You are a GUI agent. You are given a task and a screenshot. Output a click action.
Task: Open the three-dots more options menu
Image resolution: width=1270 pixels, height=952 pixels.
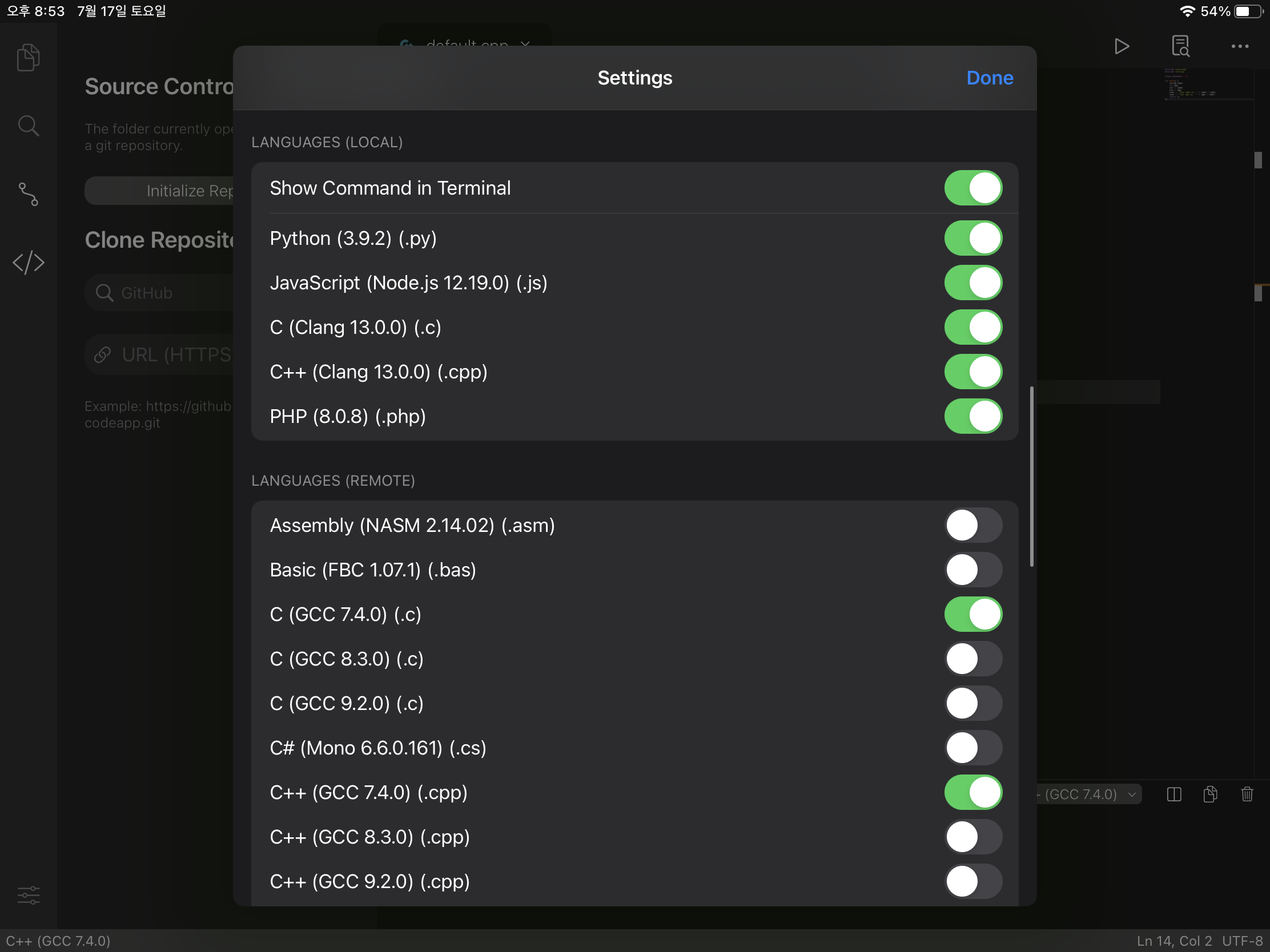(1240, 46)
